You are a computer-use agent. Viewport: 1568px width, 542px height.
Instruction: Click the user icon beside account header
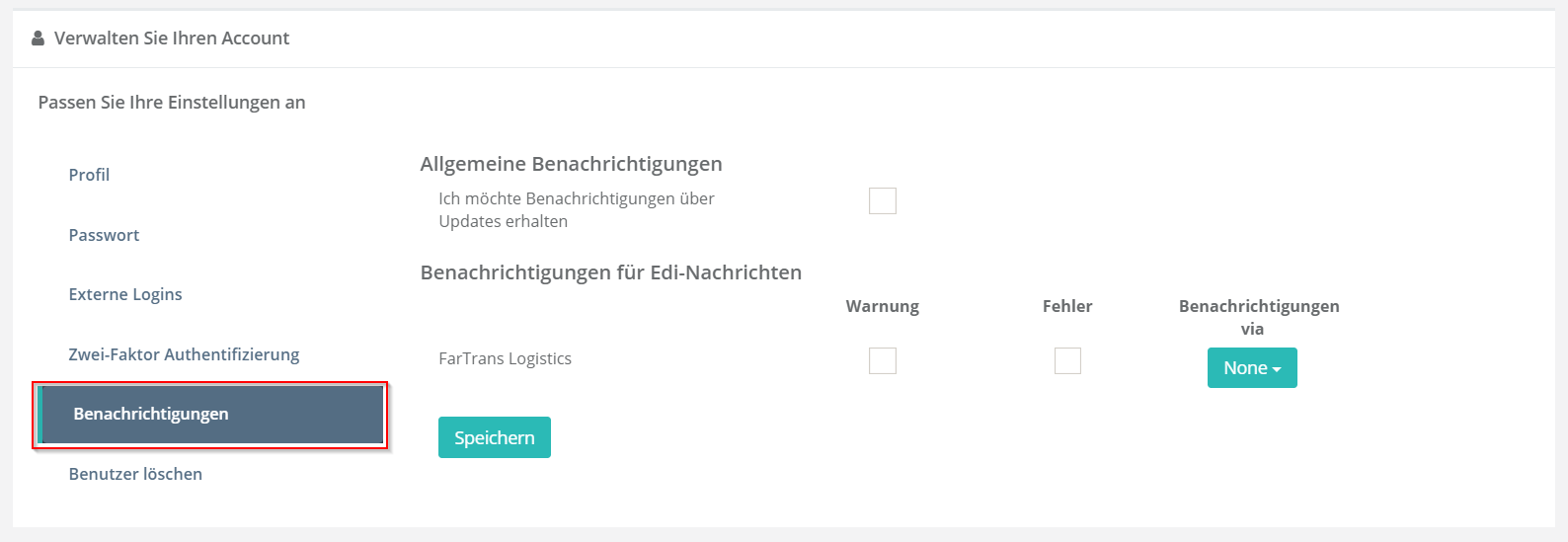[x=39, y=39]
